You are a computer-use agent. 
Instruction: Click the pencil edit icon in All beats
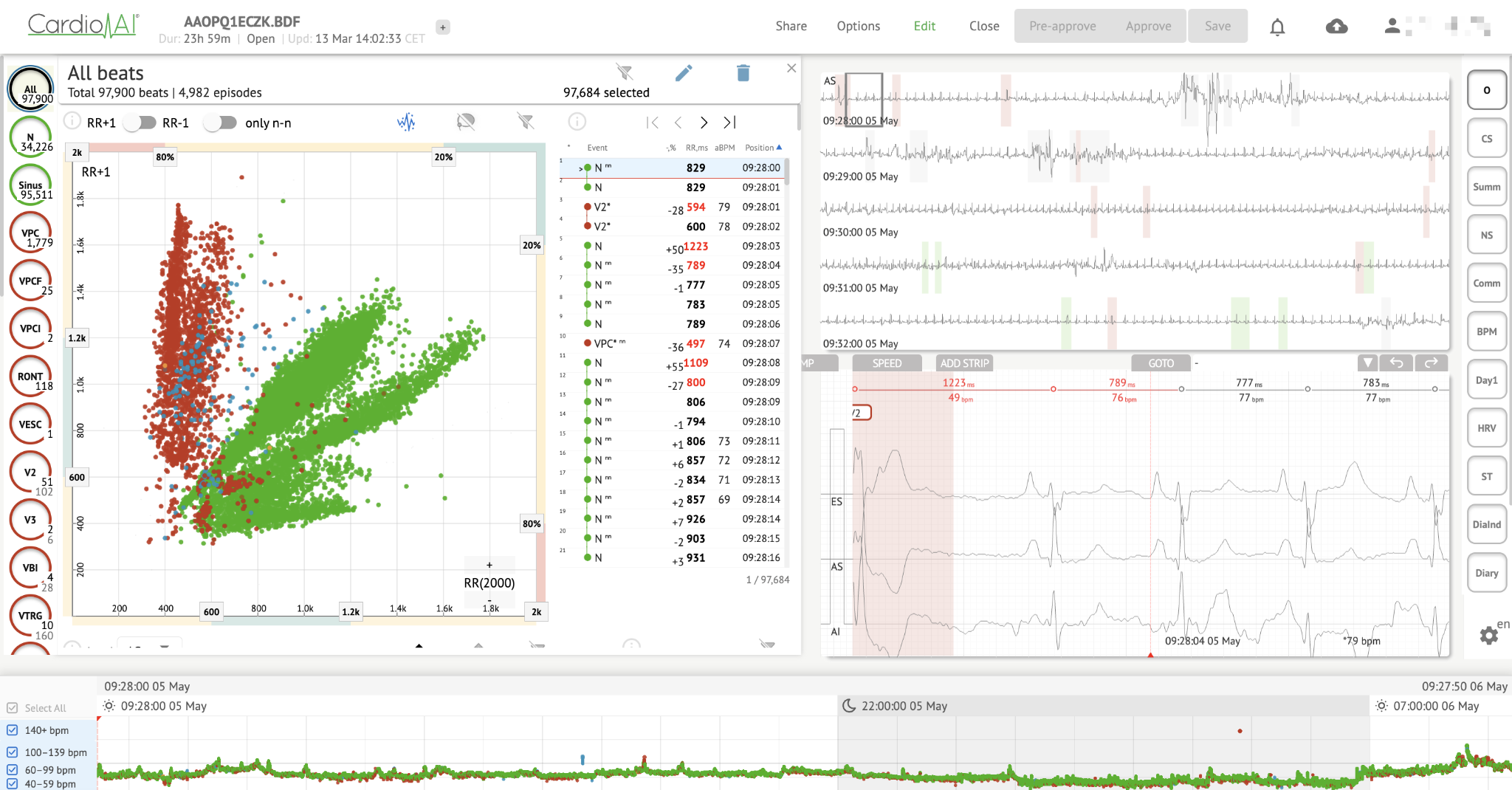[x=684, y=72]
